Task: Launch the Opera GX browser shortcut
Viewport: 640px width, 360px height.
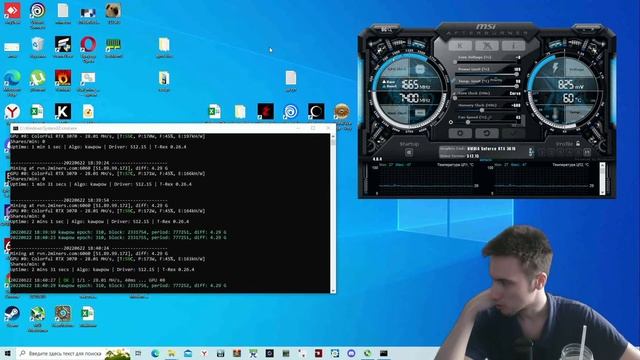Action: (x=88, y=44)
